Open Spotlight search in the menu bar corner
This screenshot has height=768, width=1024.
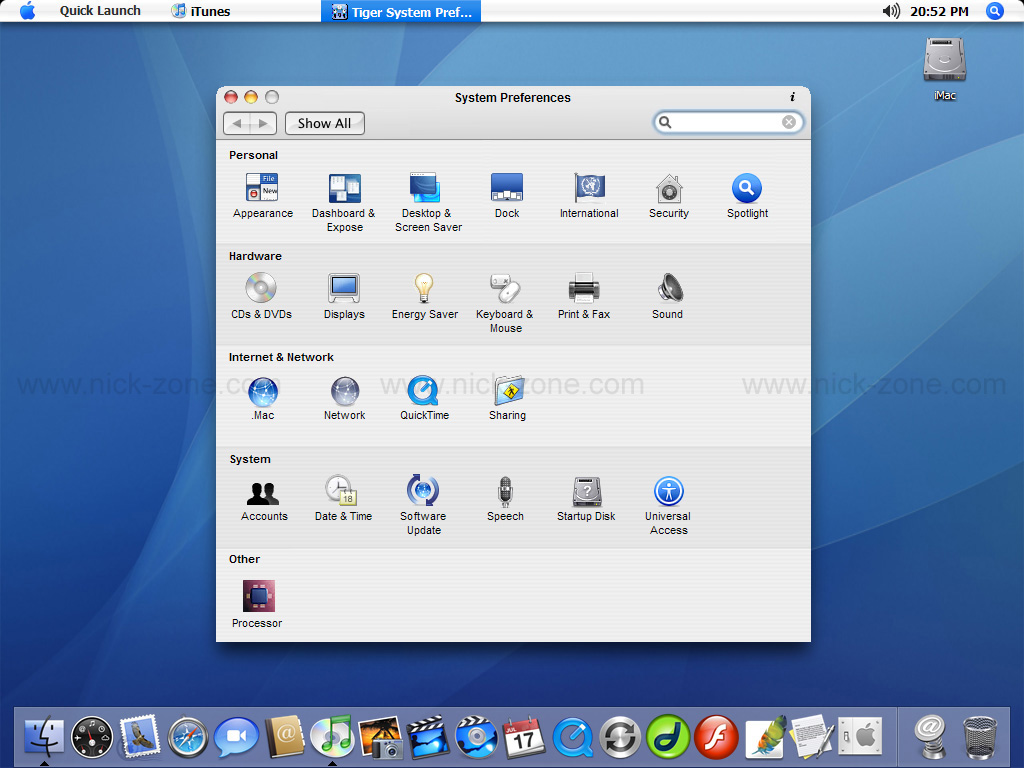click(x=995, y=11)
